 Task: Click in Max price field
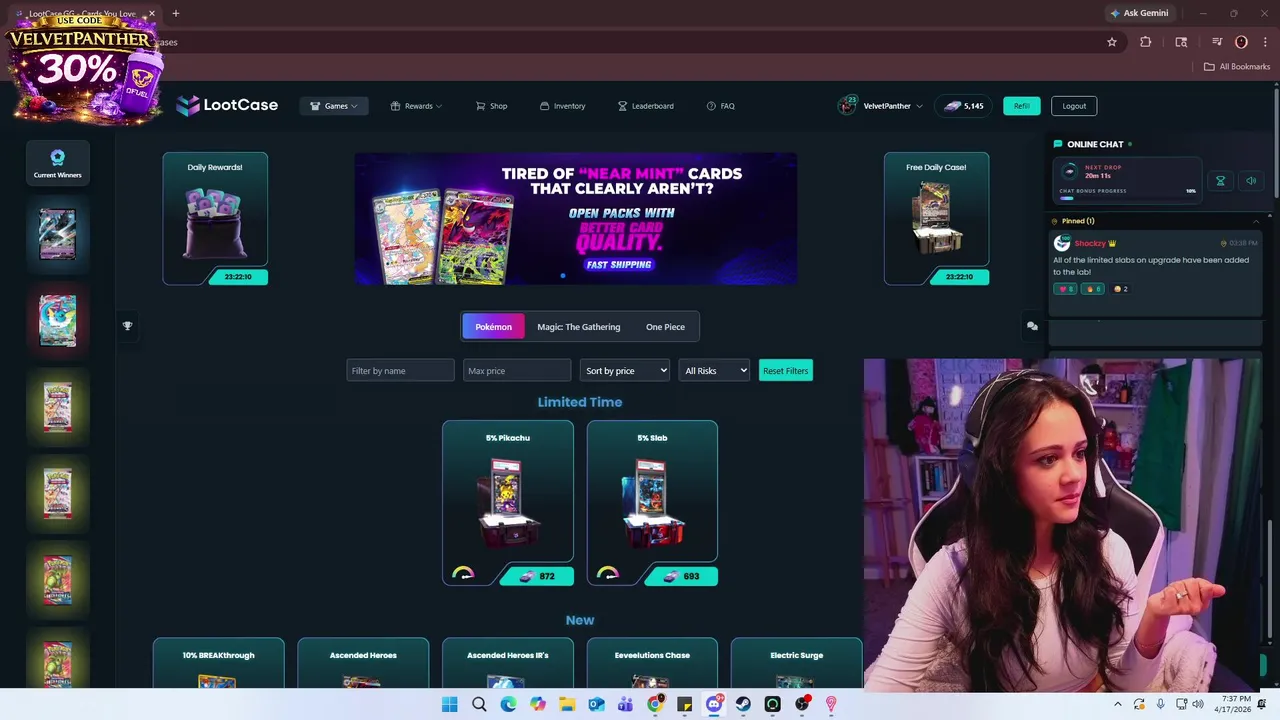pos(517,371)
